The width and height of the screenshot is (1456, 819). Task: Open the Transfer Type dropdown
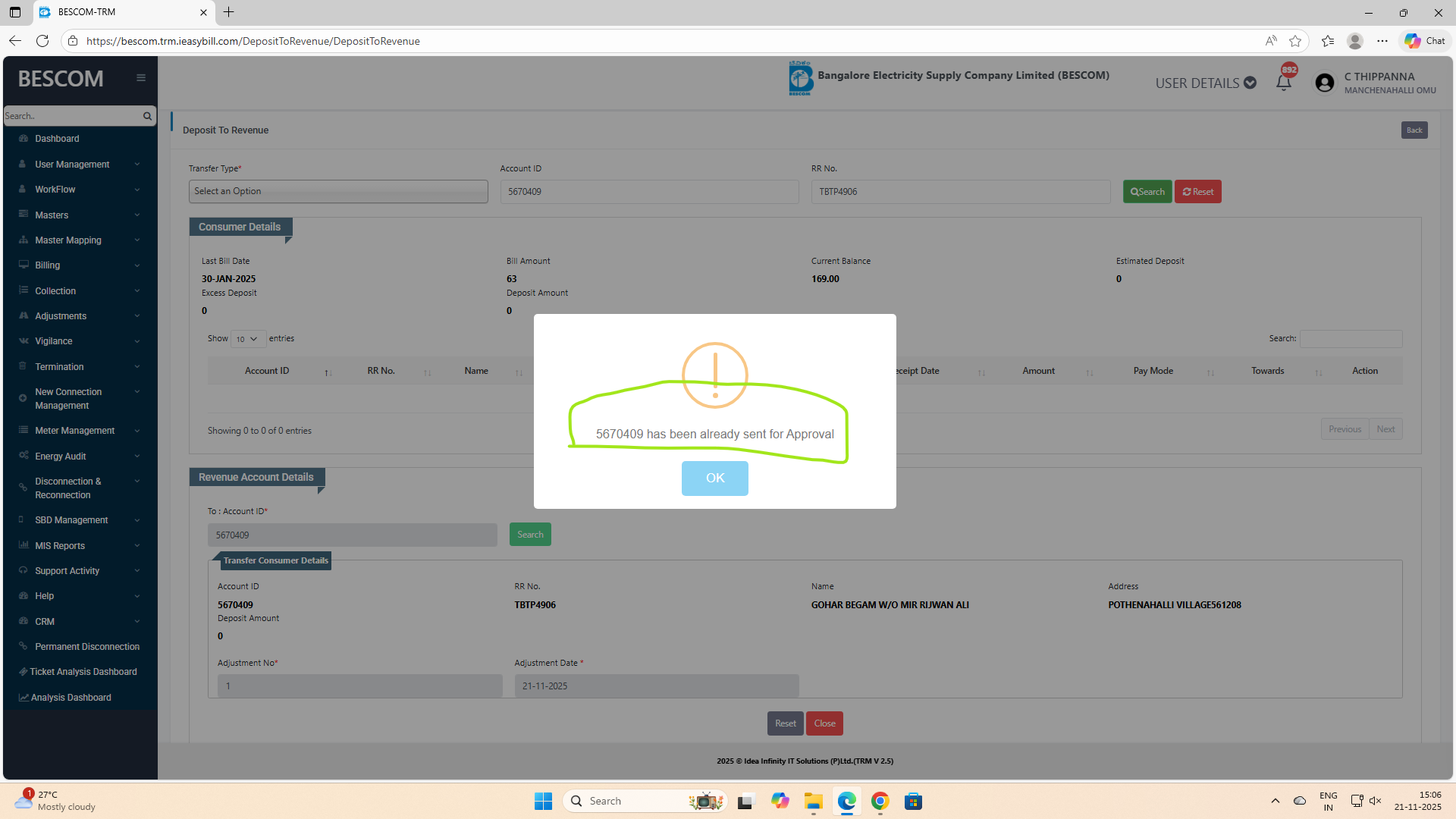pos(338,191)
